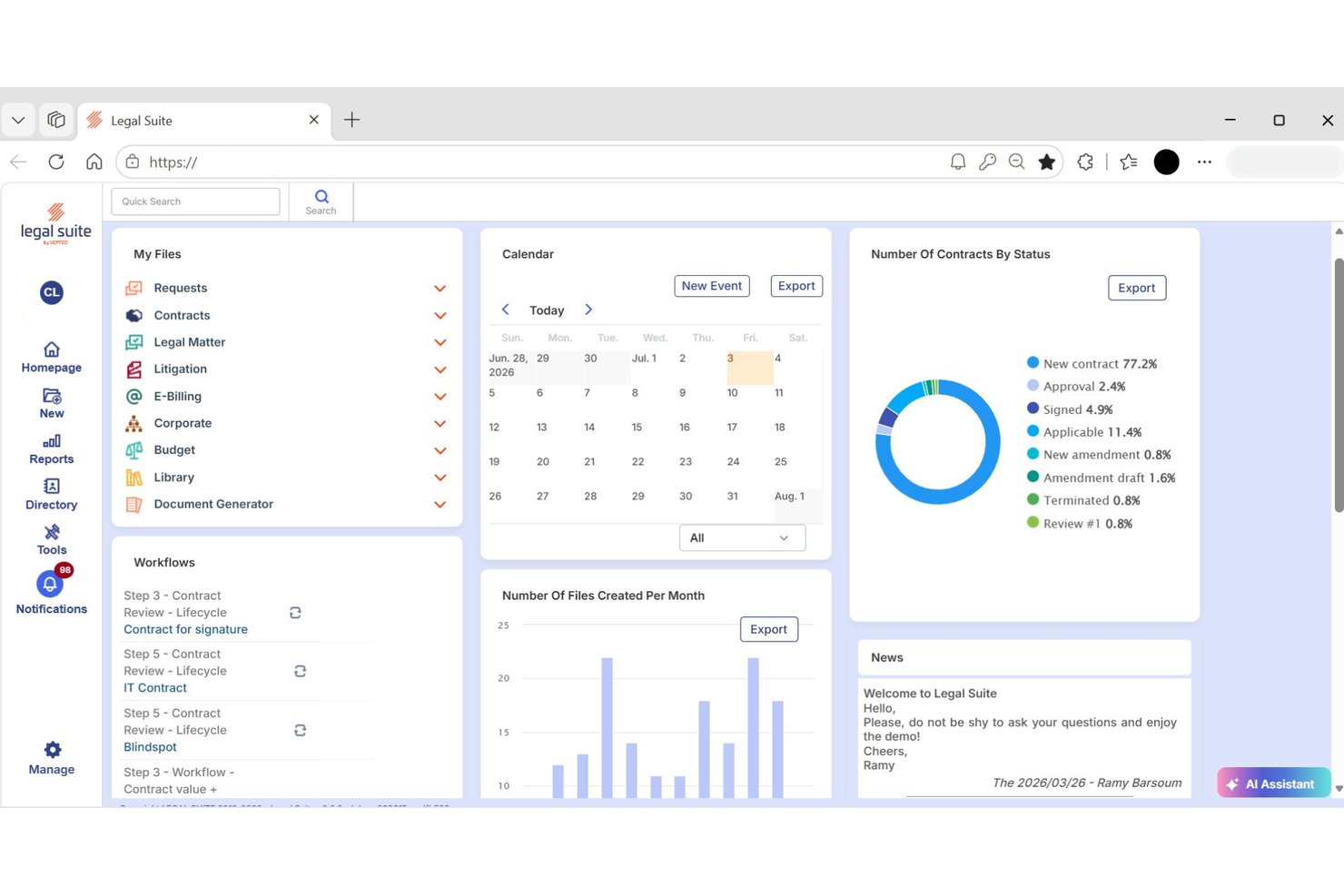Refresh the Contract for signature workflow
The width and height of the screenshot is (1344, 896).
coord(295,613)
